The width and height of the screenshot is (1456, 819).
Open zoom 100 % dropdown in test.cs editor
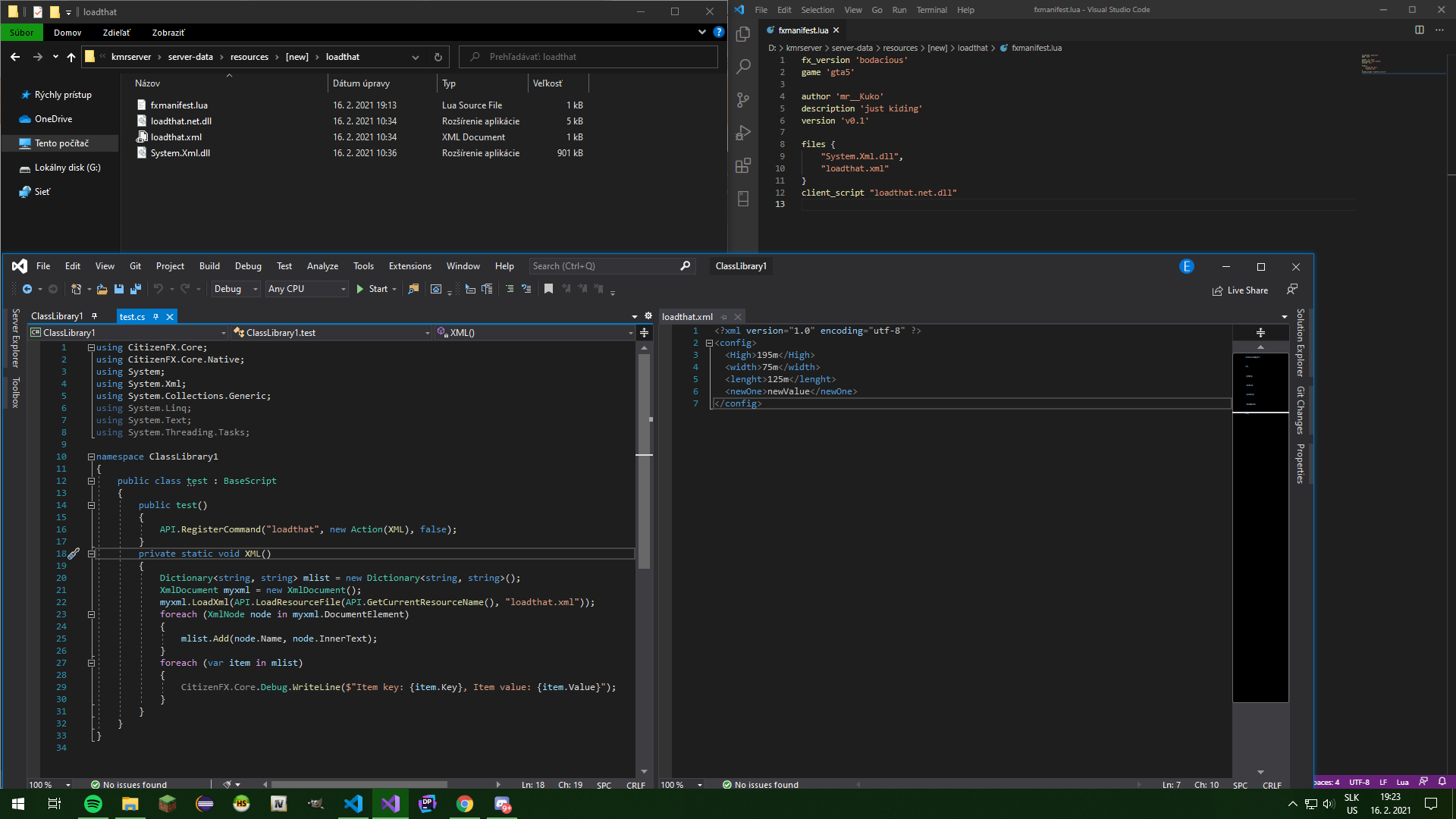[50, 785]
